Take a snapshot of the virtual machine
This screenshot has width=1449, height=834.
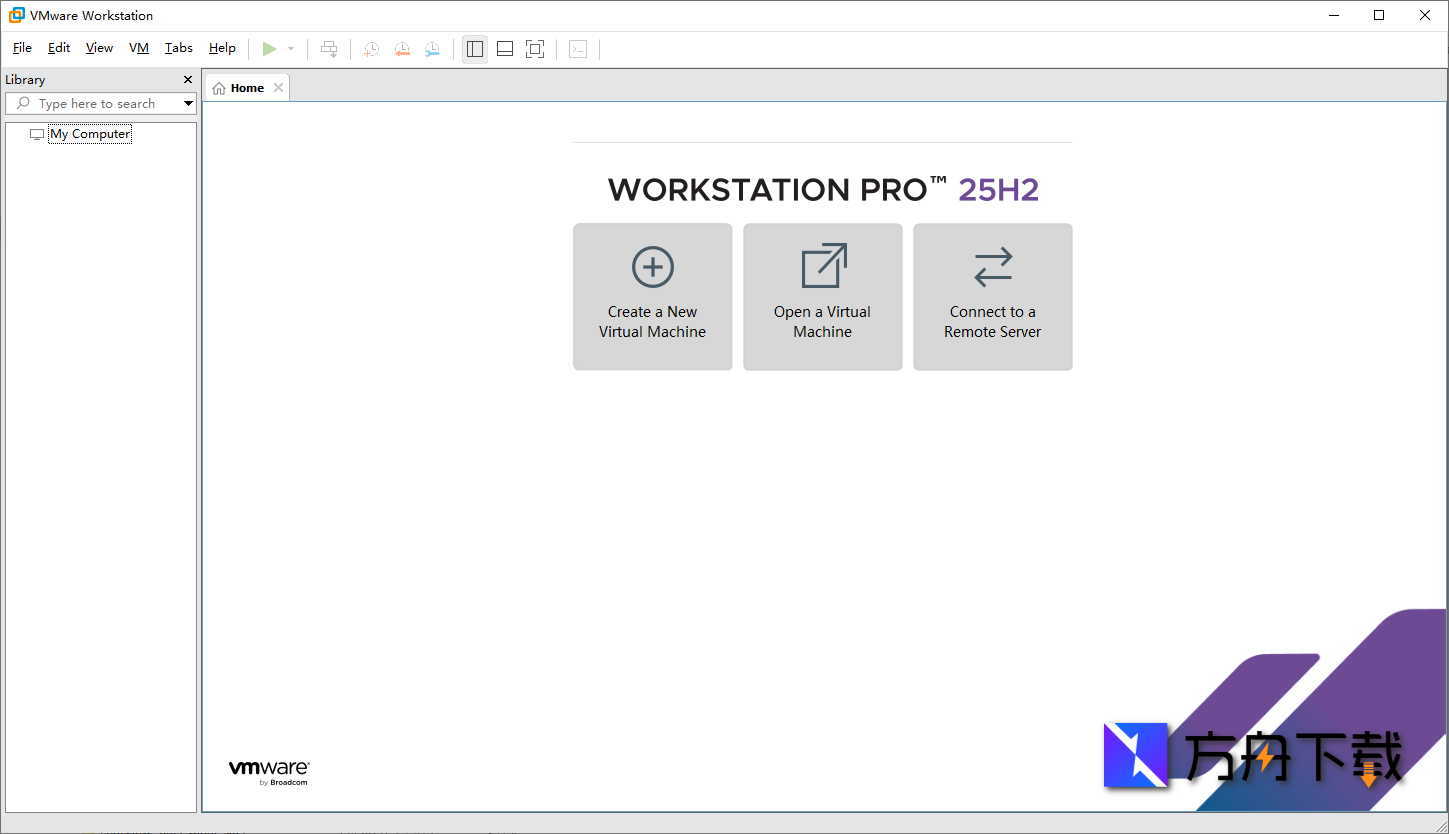pos(371,48)
